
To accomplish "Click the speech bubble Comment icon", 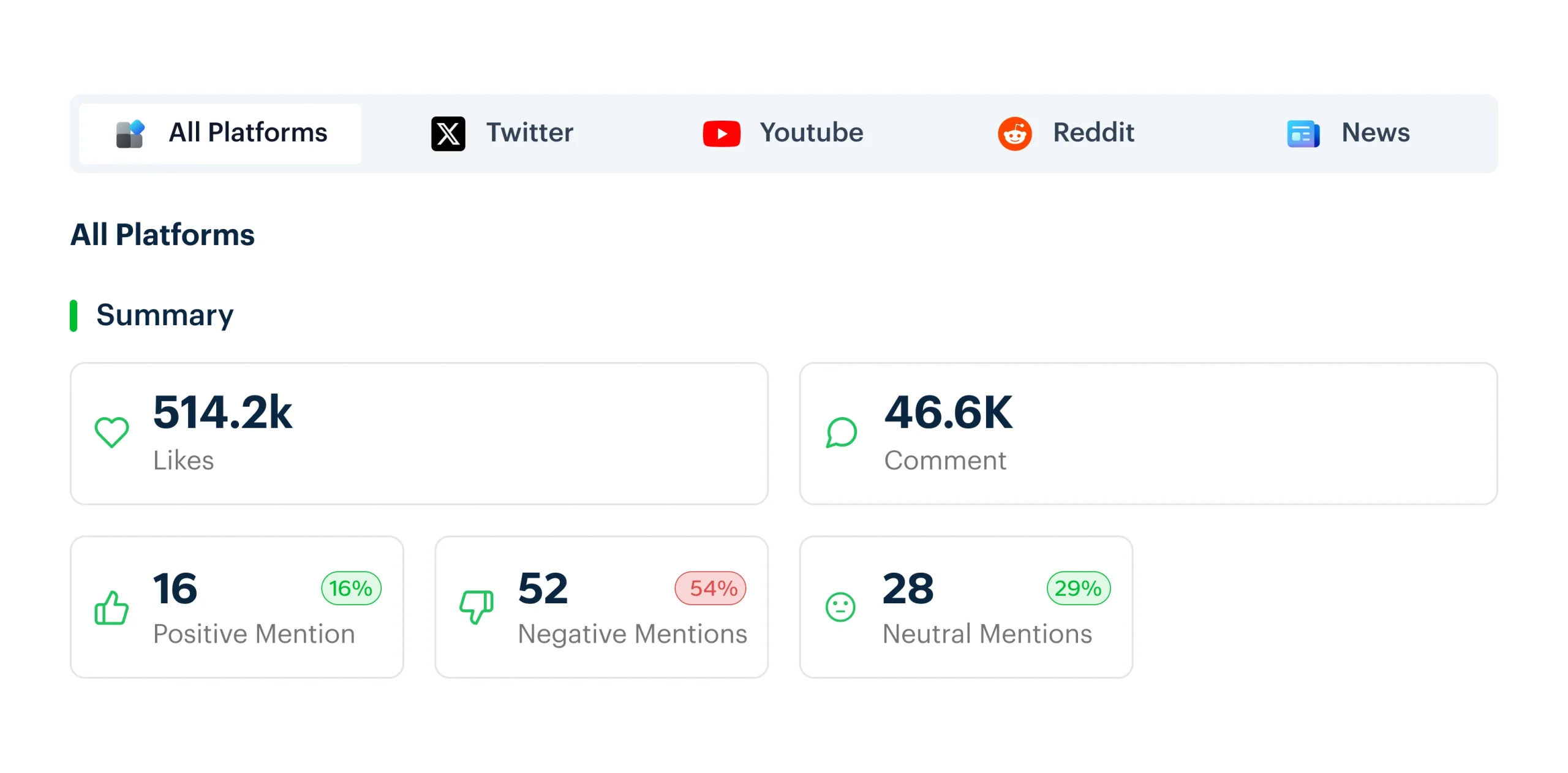I will point(841,432).
